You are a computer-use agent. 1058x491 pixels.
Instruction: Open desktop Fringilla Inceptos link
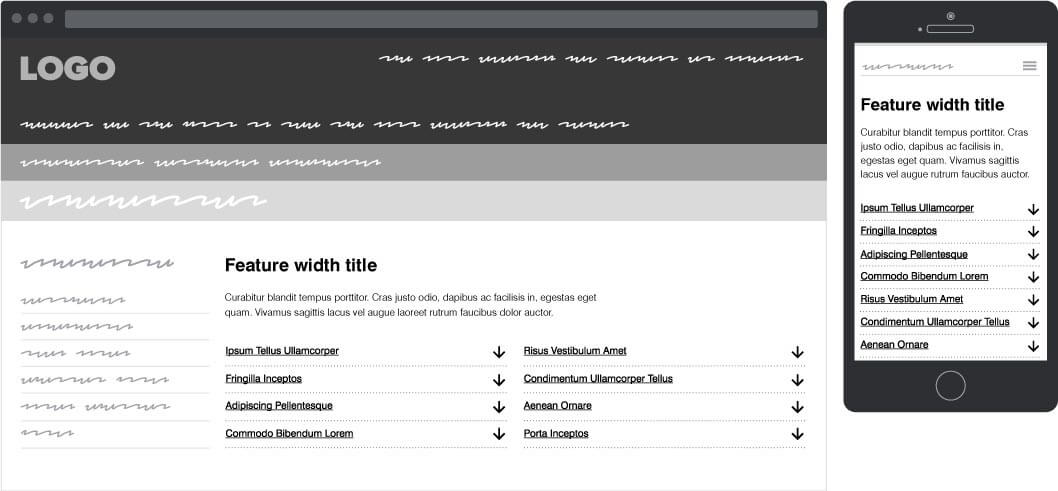(x=263, y=379)
